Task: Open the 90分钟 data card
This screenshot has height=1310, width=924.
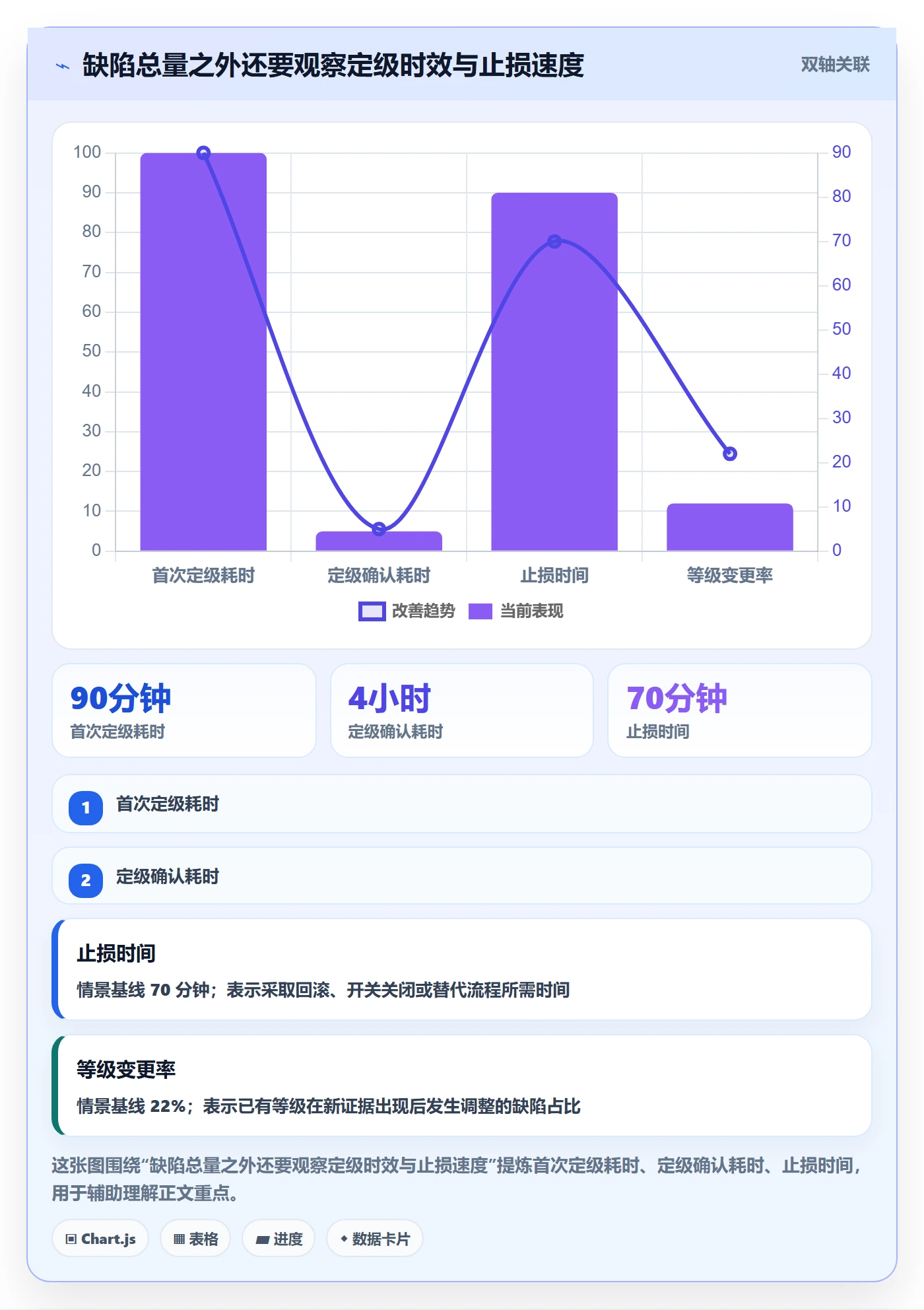Action: 184,710
